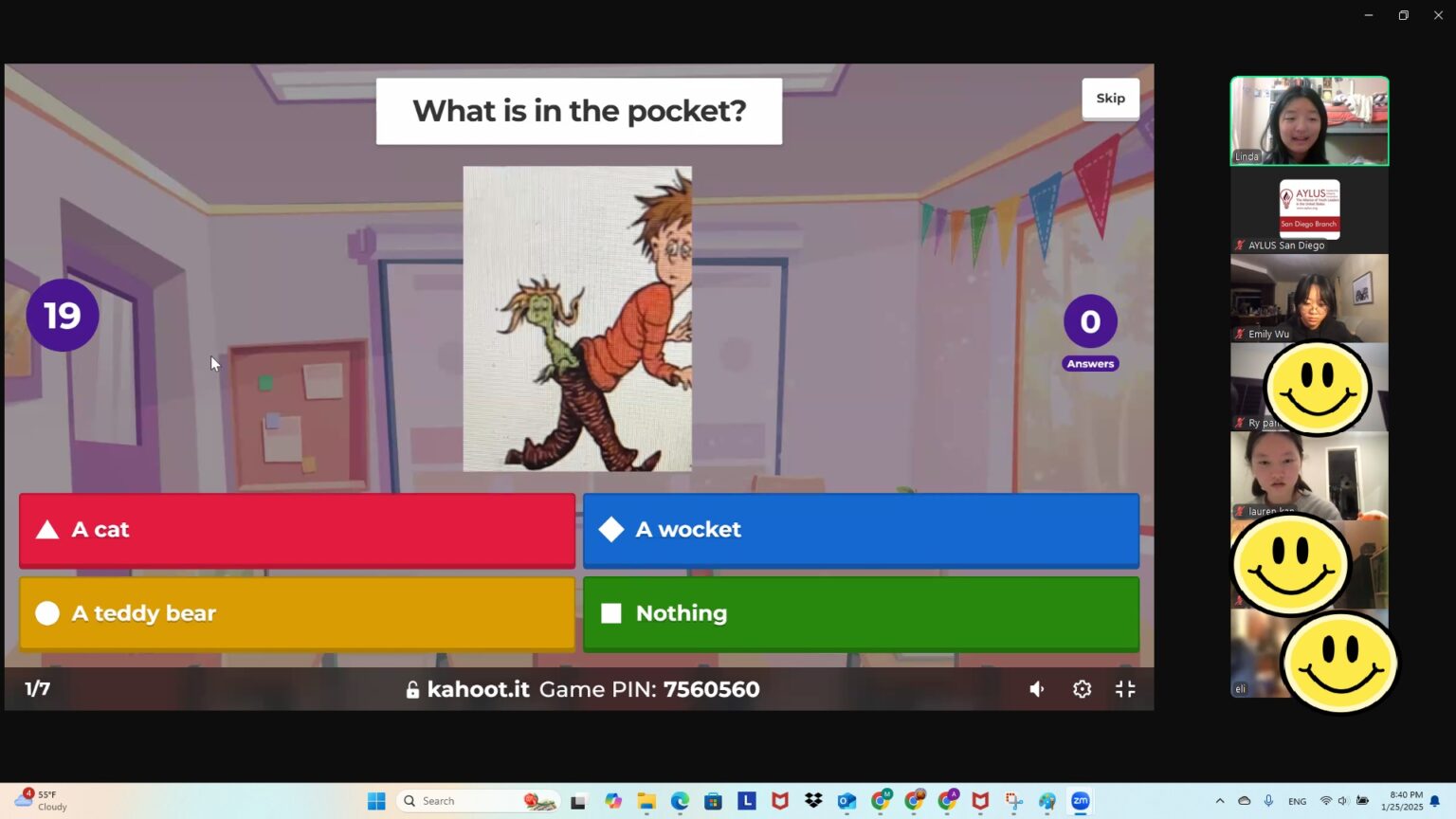This screenshot has width=1456, height=819.
Task: Click the 0 Answers counter
Action: click(x=1090, y=333)
